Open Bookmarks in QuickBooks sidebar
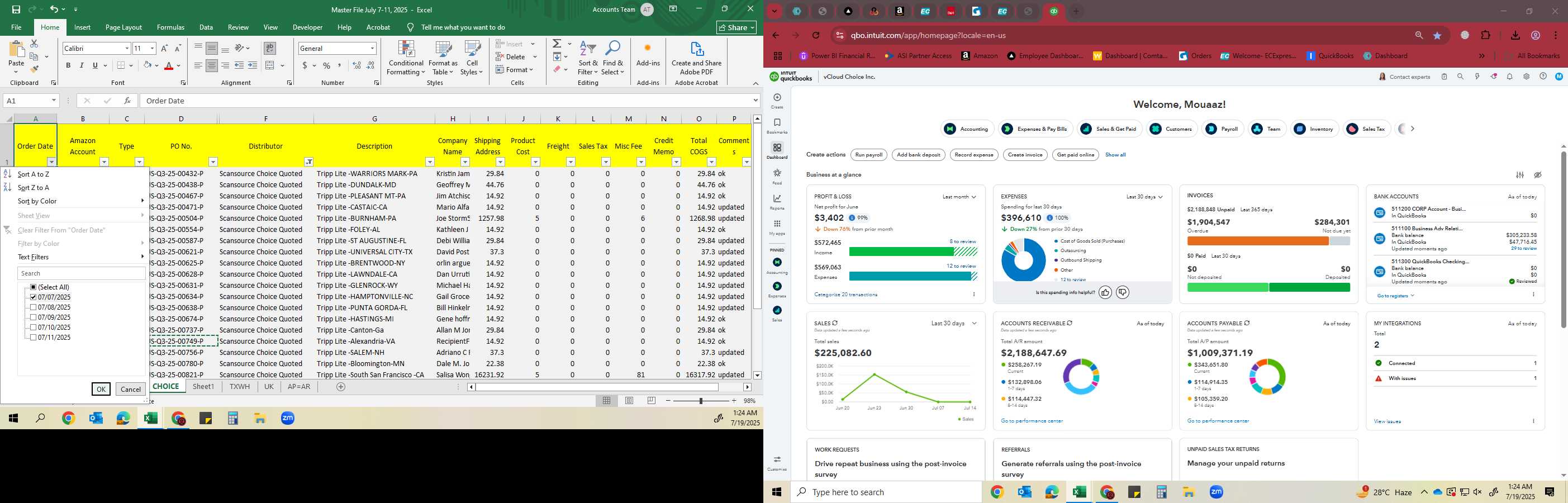 [x=777, y=125]
